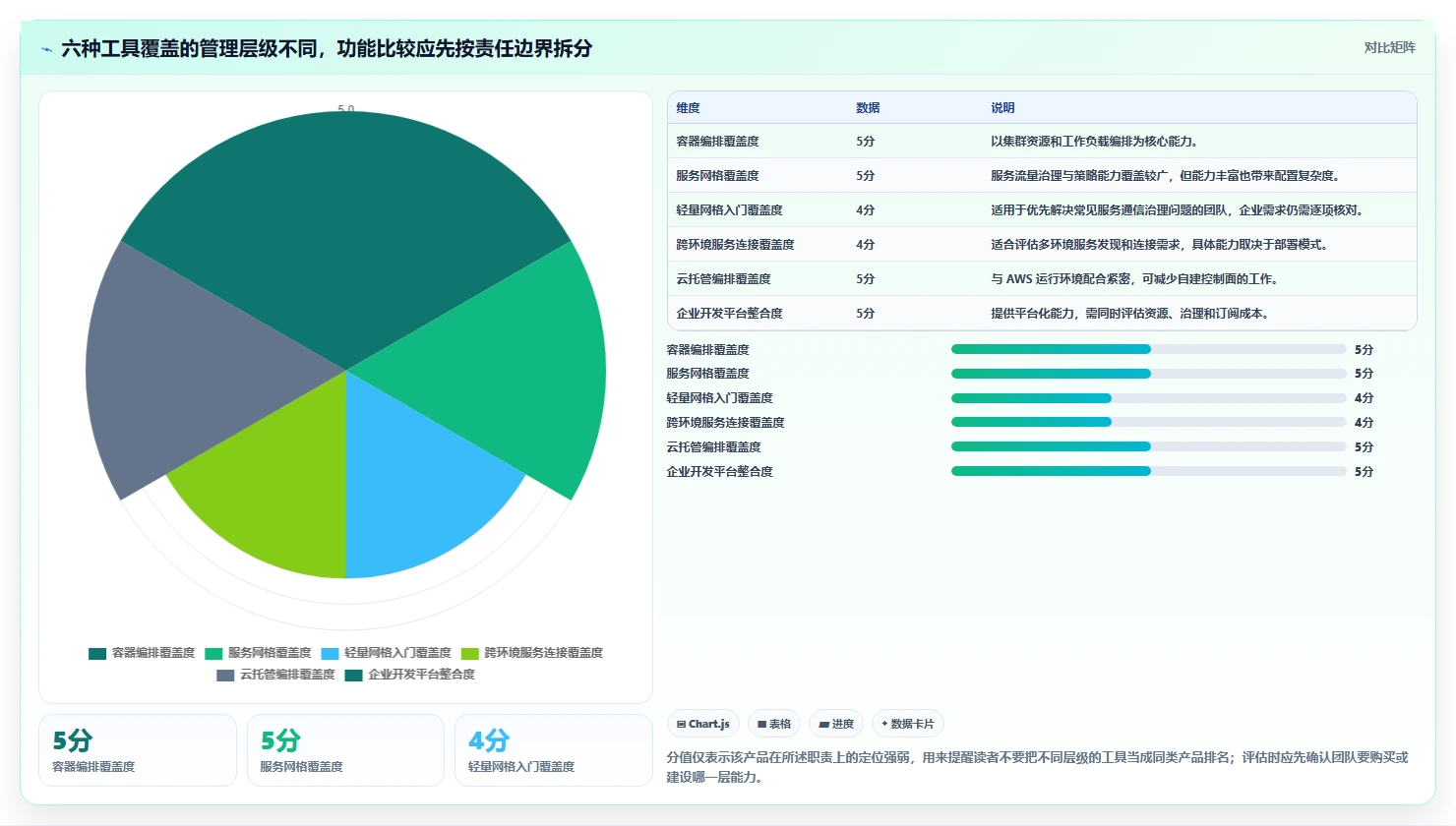Click the 服务网格覆盖度 progress bar
The height and width of the screenshot is (826, 1456).
tap(1148, 374)
